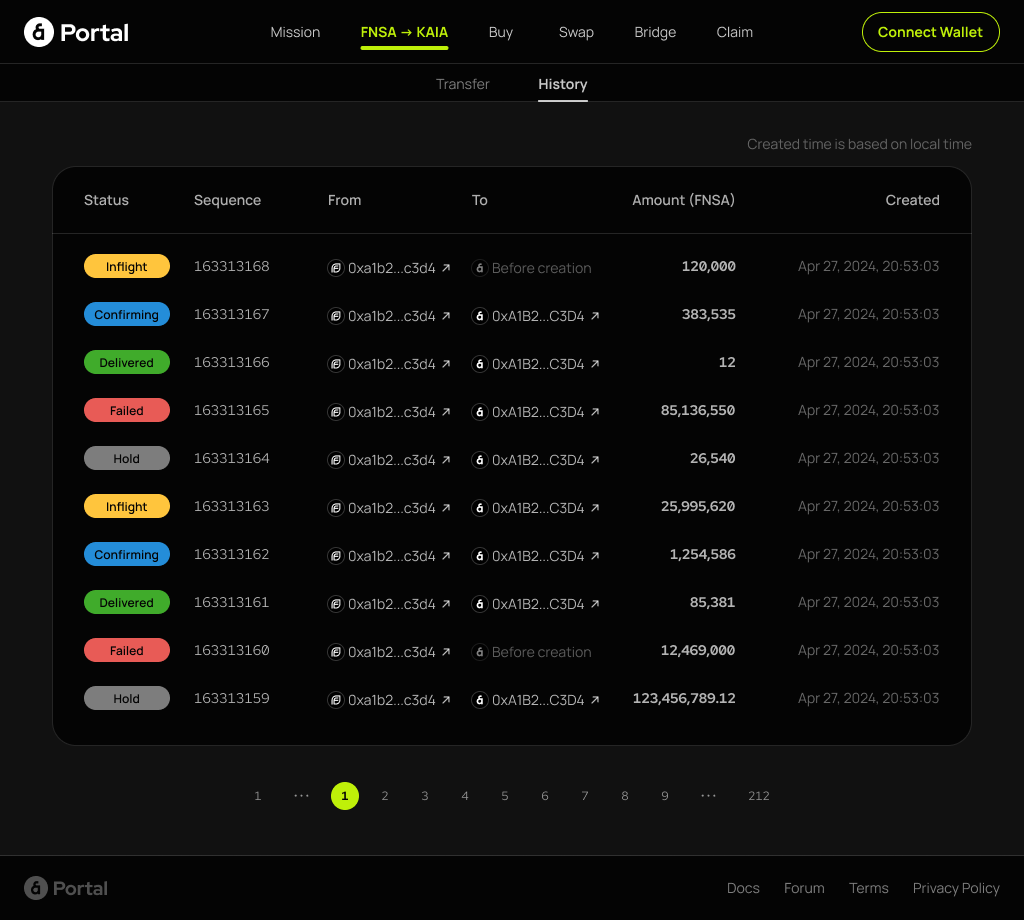Open the Mission menu item

[295, 32]
